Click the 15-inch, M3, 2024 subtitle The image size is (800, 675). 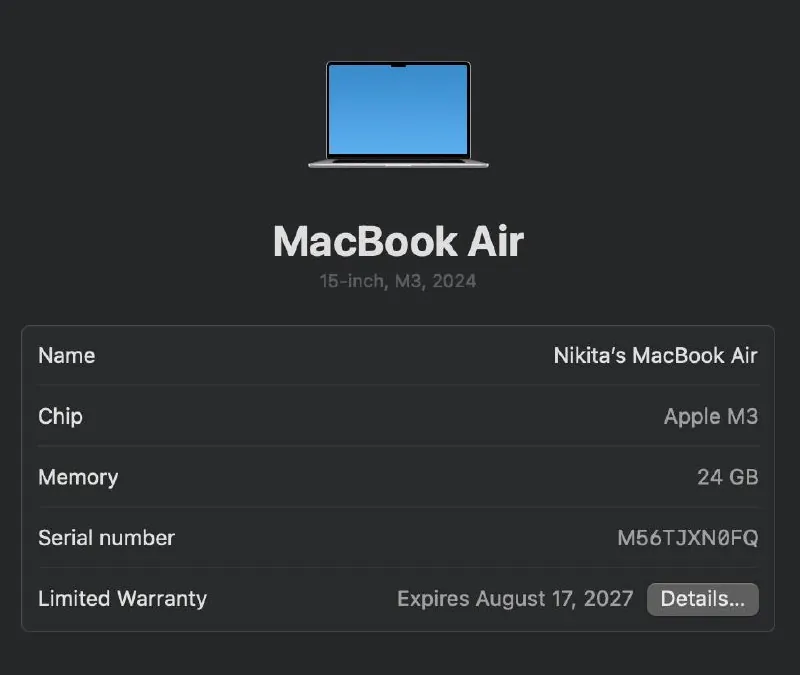tap(398, 281)
